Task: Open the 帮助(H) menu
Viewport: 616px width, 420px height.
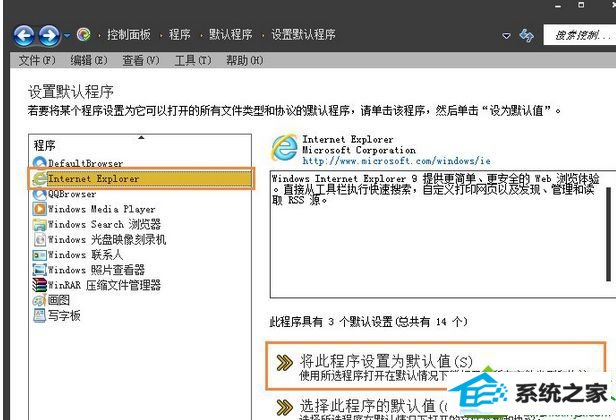Action: coord(244,61)
